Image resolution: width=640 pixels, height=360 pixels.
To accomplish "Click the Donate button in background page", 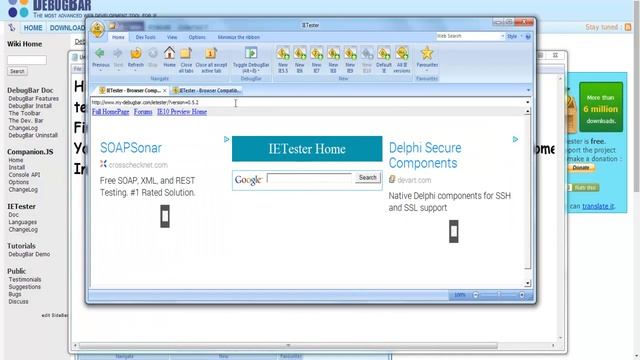I will point(581,168).
